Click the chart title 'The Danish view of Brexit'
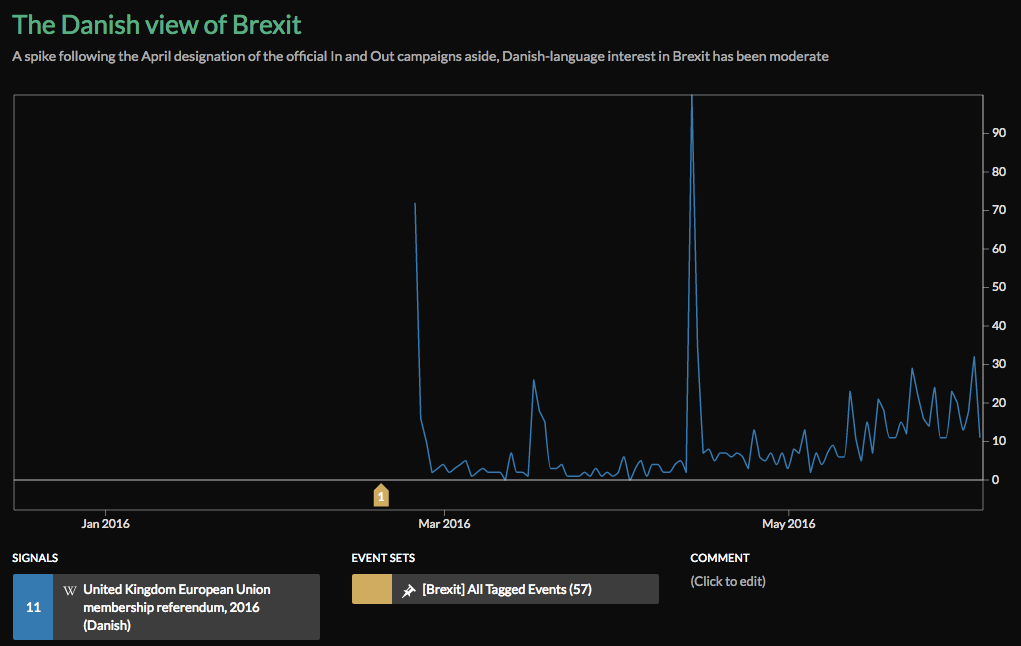The height and width of the screenshot is (646, 1021). click(x=157, y=24)
